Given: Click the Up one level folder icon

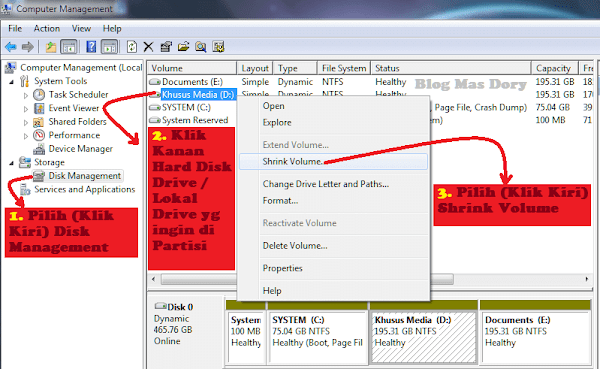Looking at the screenshot, I should 51,47.
